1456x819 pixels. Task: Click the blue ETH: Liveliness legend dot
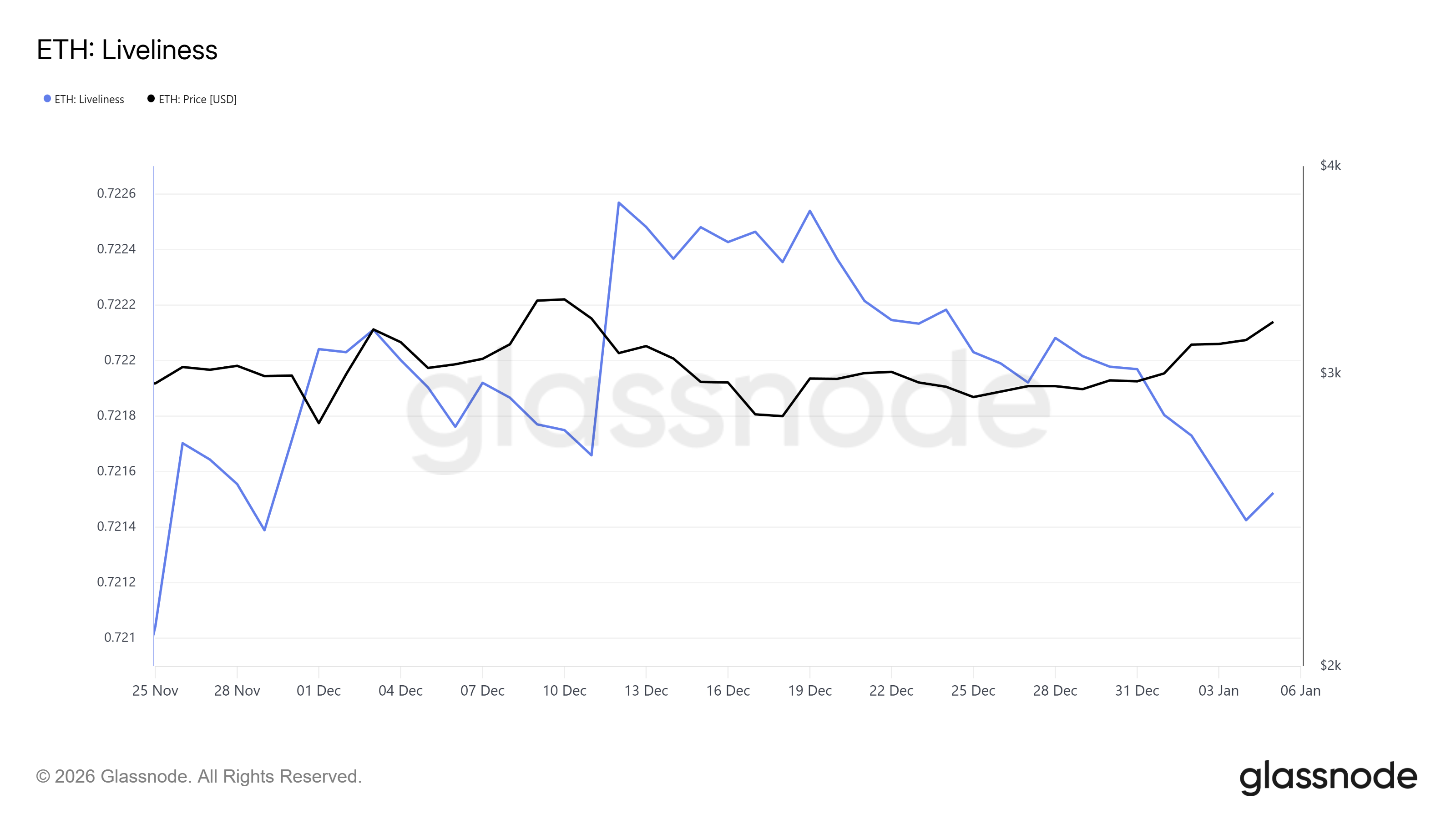47,99
